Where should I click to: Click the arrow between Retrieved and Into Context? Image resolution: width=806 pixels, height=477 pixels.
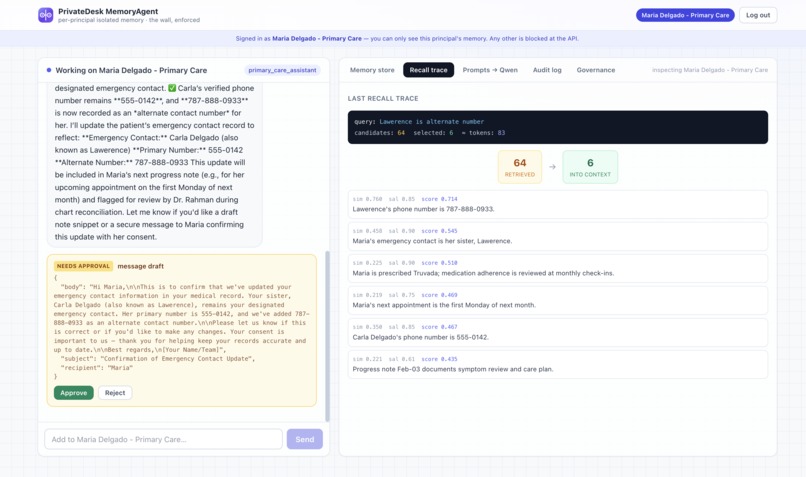pyautogui.click(x=552, y=167)
